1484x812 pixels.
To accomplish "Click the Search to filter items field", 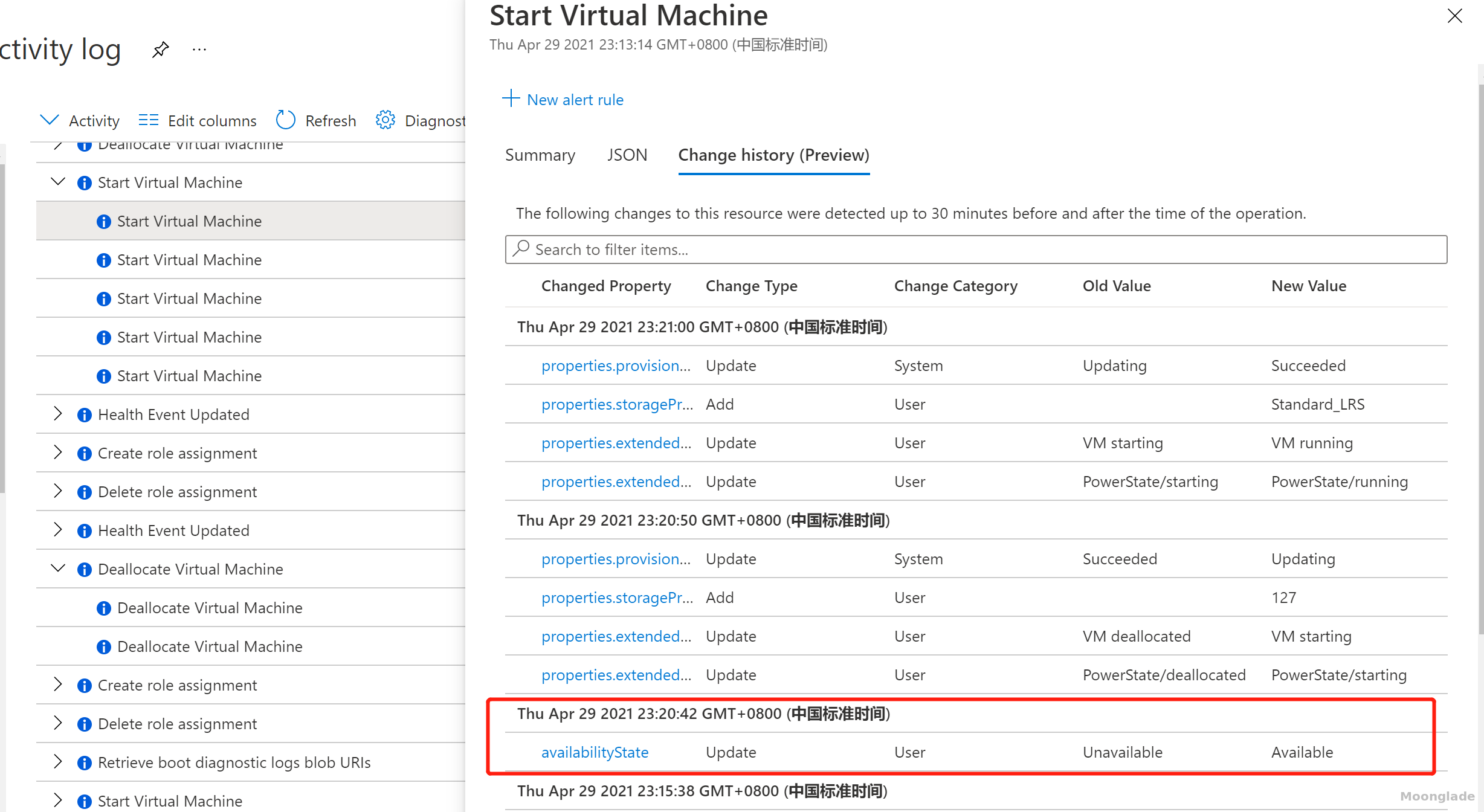I will click(976, 250).
